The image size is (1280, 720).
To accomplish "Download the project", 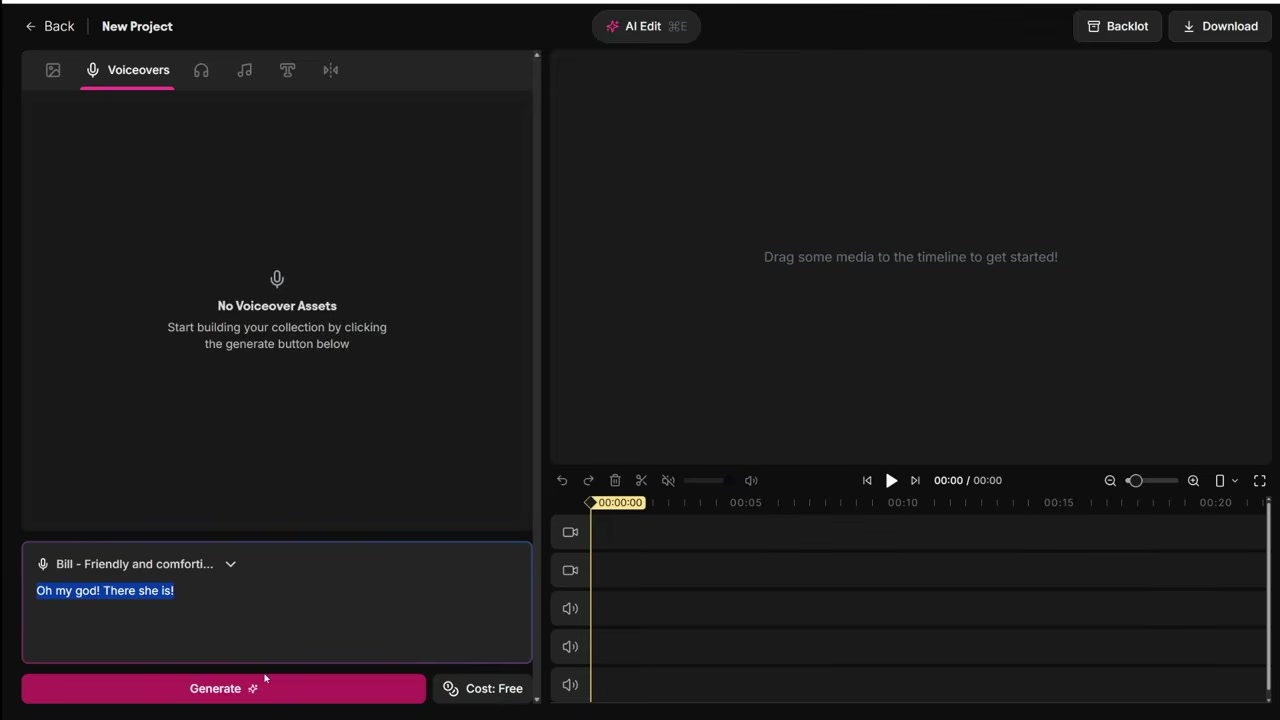I will click(1220, 26).
